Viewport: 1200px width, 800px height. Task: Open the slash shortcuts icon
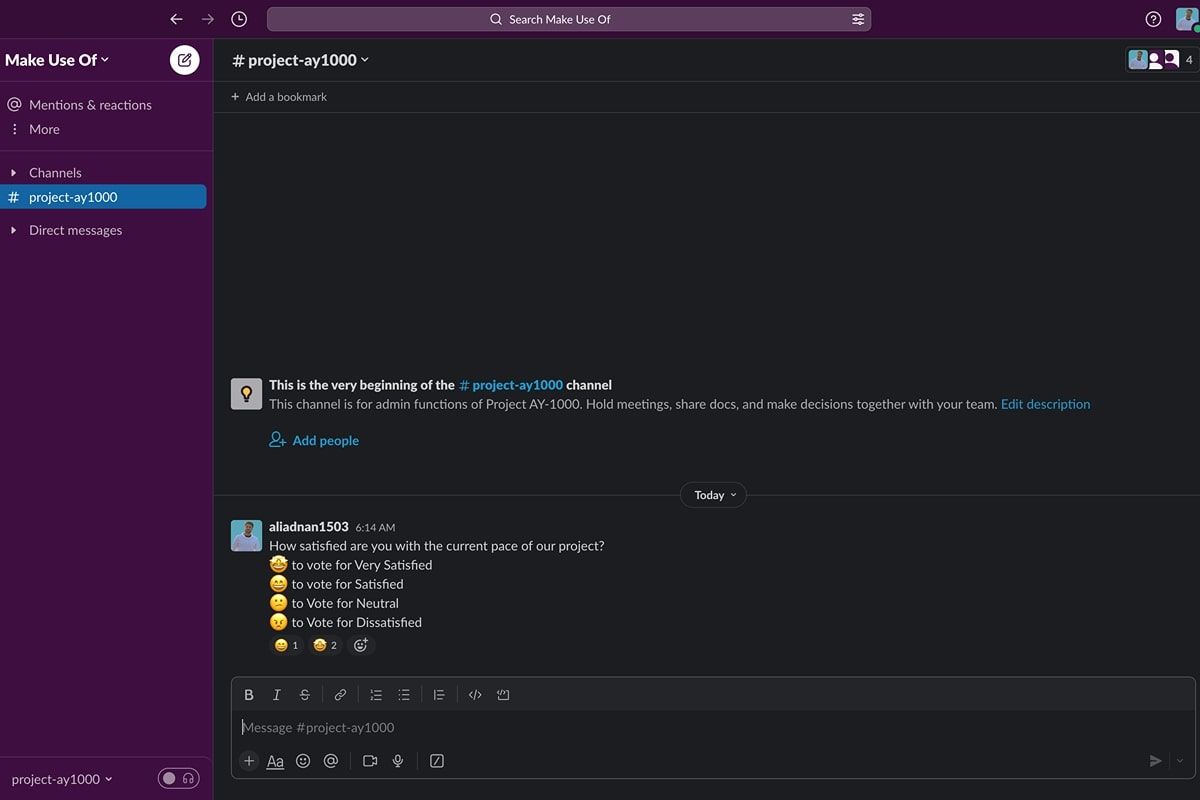(437, 761)
